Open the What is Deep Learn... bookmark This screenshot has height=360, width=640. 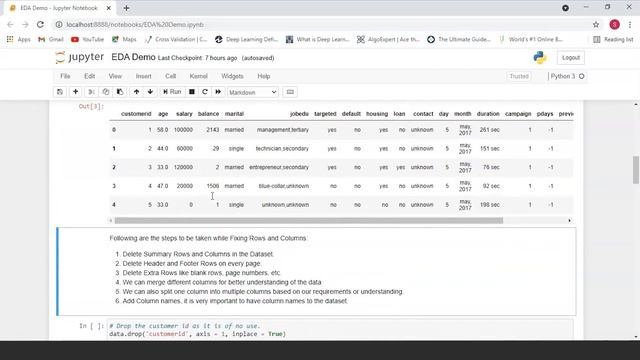click(x=317, y=39)
